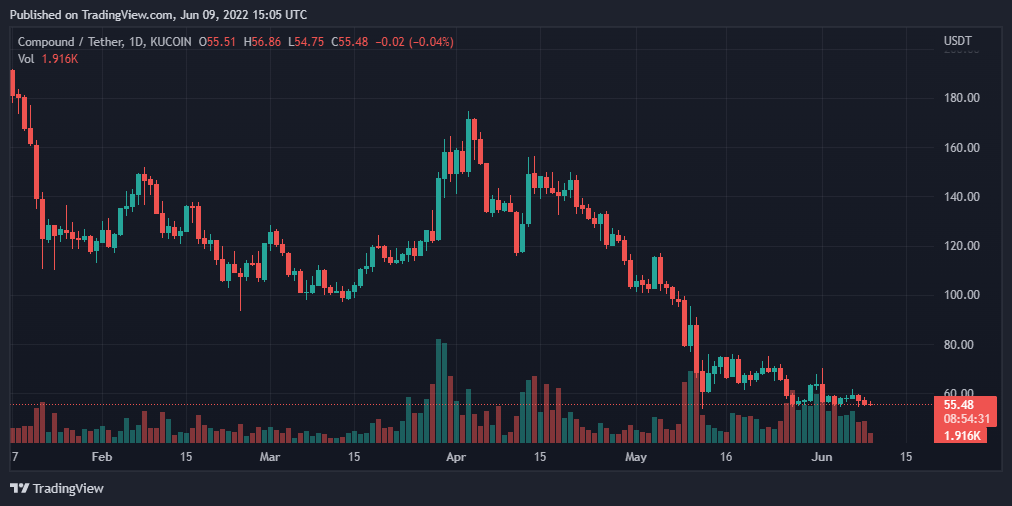Click the USDT currency label

[x=958, y=41]
